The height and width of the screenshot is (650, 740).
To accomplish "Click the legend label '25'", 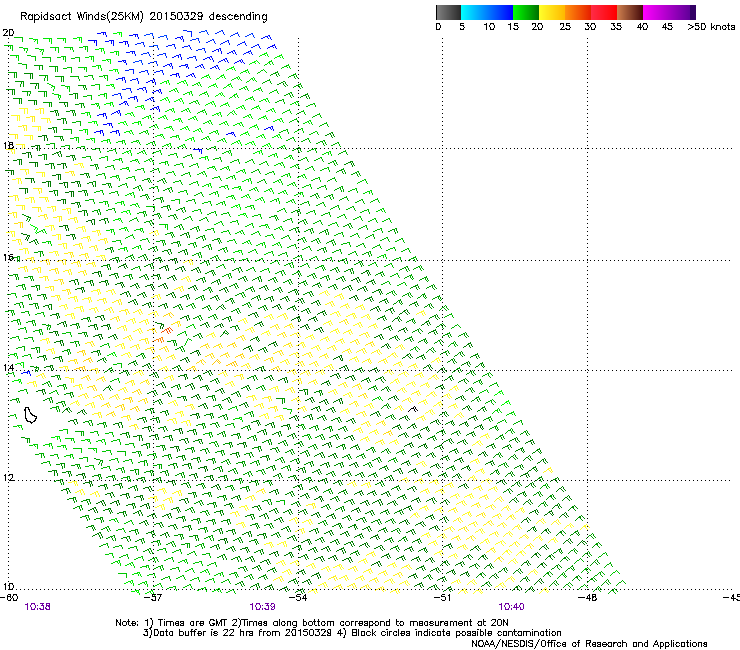I will tap(565, 27).
